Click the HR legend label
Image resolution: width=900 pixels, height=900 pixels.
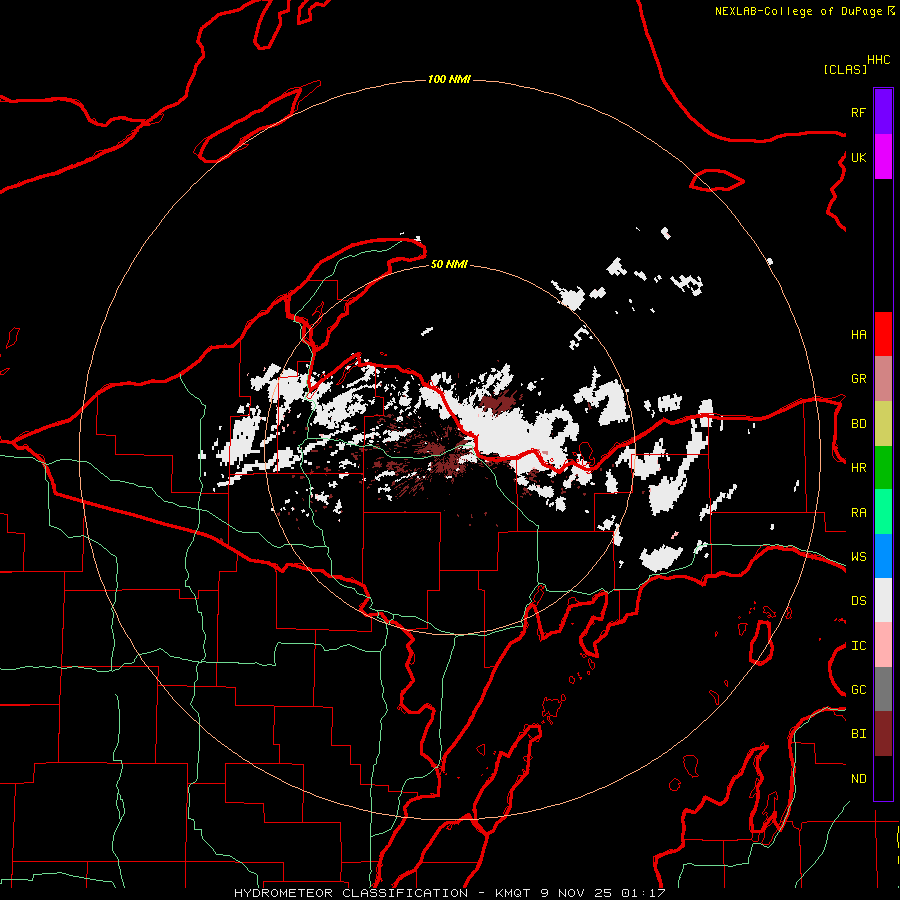[858, 468]
